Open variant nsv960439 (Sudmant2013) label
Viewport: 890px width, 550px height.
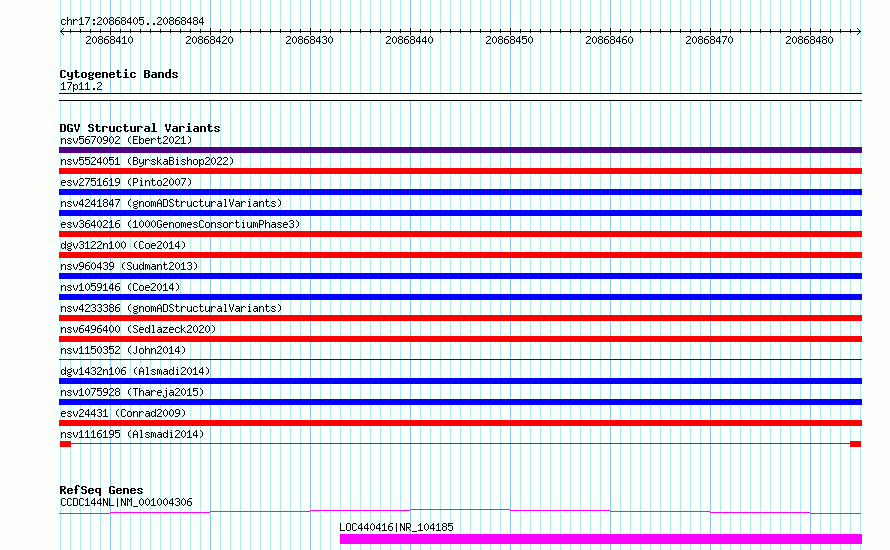[x=129, y=266]
